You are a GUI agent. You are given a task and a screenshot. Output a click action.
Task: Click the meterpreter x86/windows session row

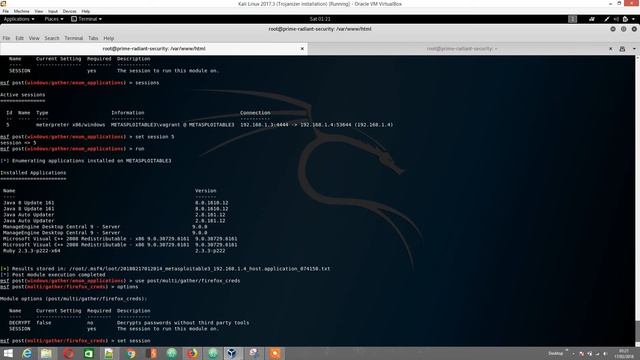click(199, 125)
